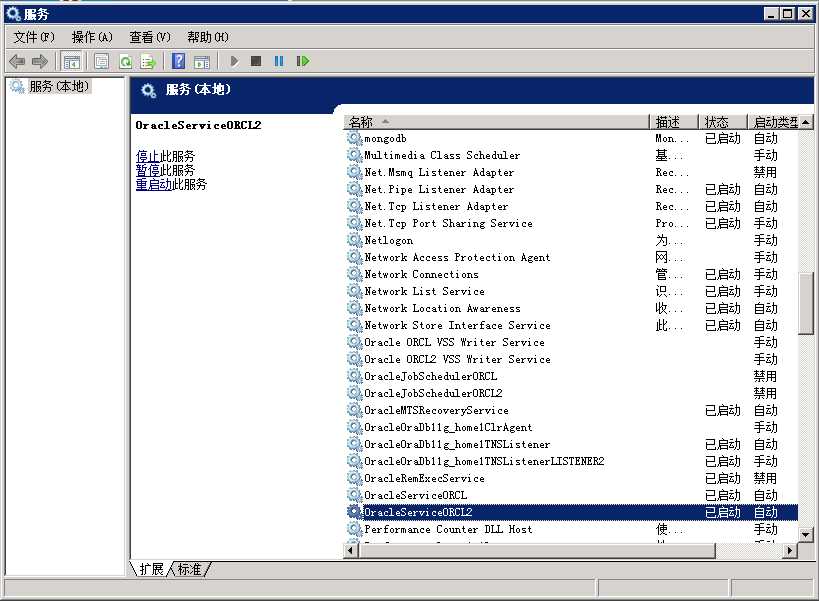Sort by the 名称 column header
Image resolution: width=819 pixels, height=601 pixels.
pyautogui.click(x=496, y=122)
